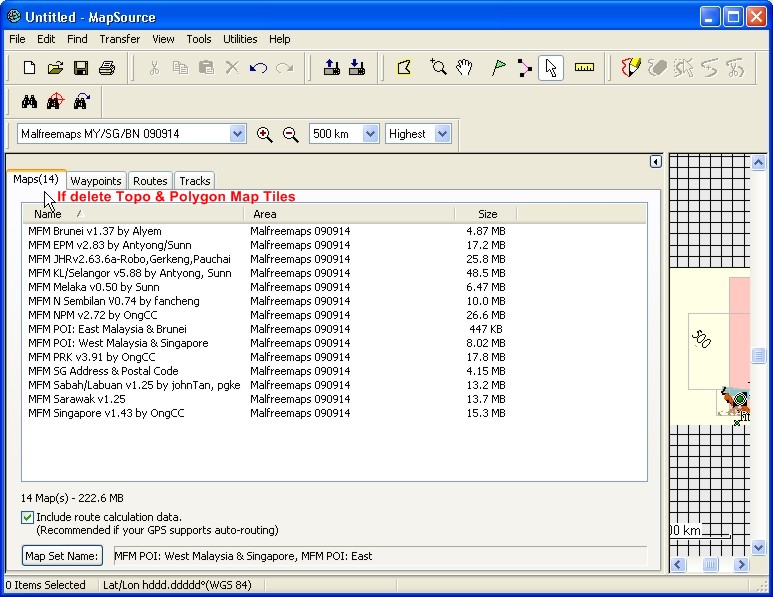Viewport: 773px width, 597px height.
Task: Send data to GPS device icon
Action: tap(331, 68)
